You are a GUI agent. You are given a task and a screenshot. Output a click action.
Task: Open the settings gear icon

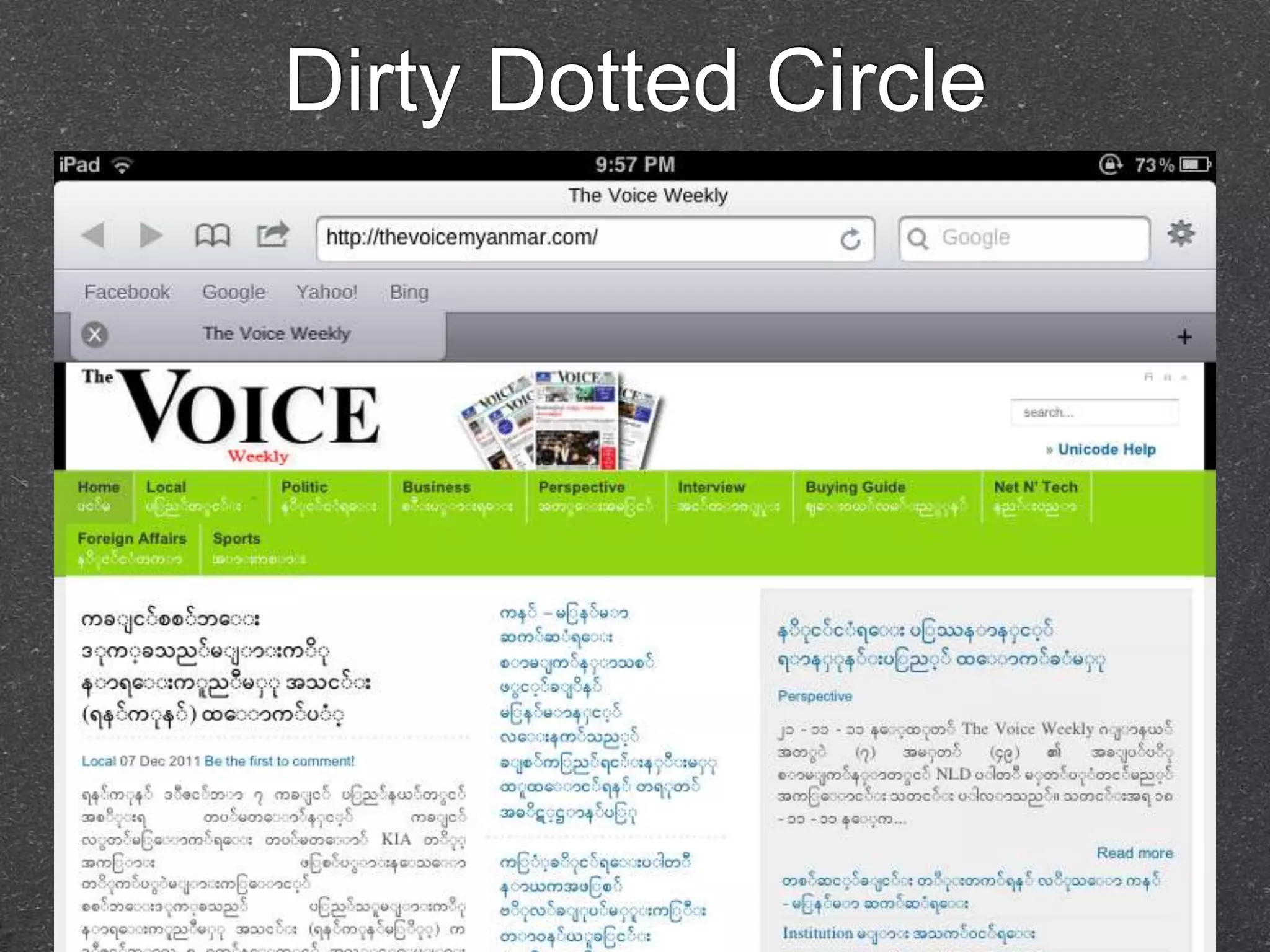click(1181, 234)
